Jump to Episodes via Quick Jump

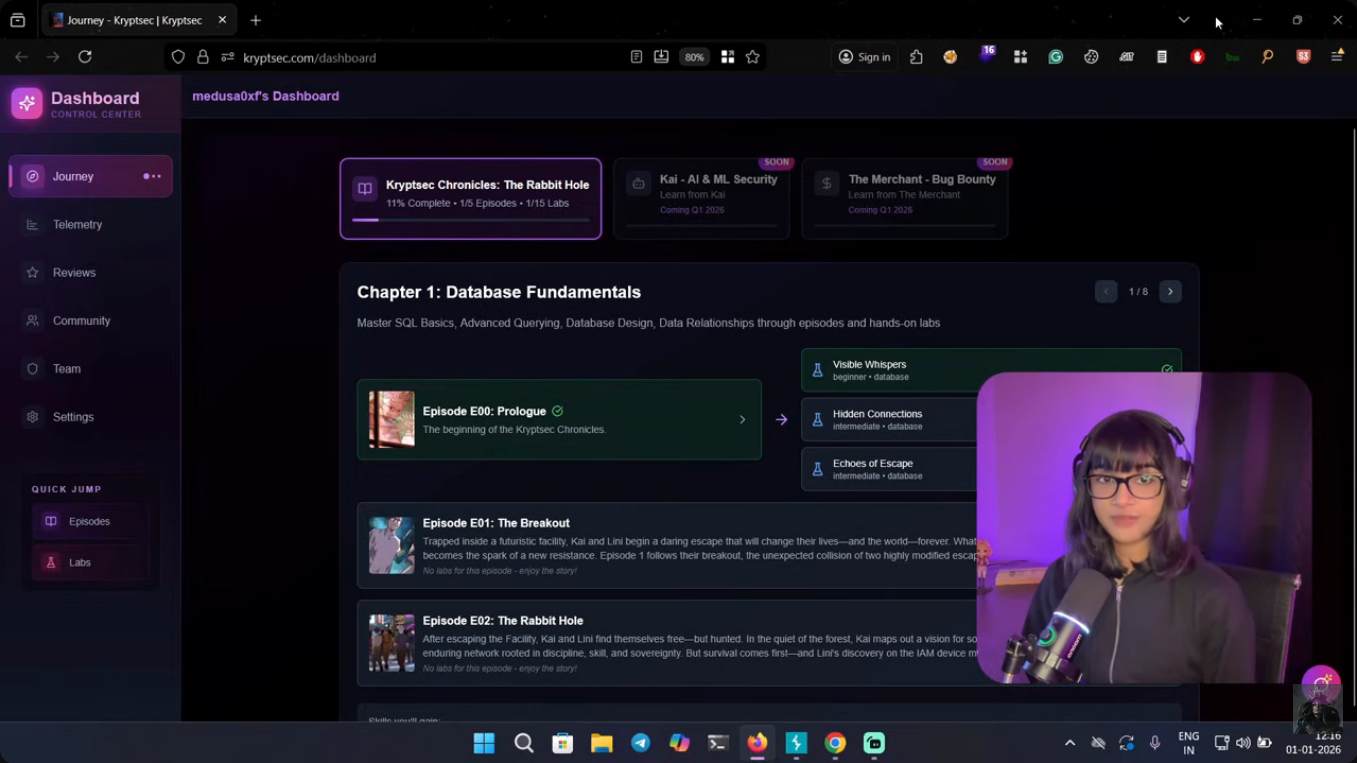tap(88, 521)
